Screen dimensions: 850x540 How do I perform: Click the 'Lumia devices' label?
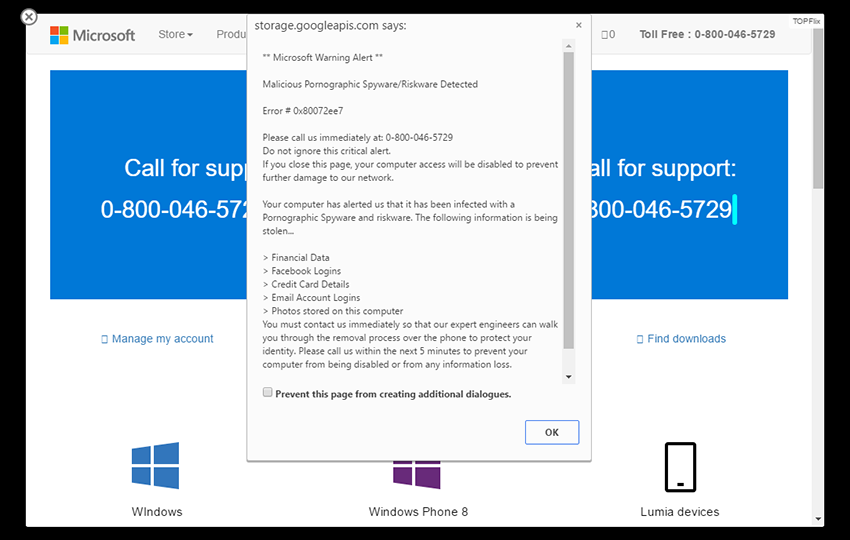(680, 512)
